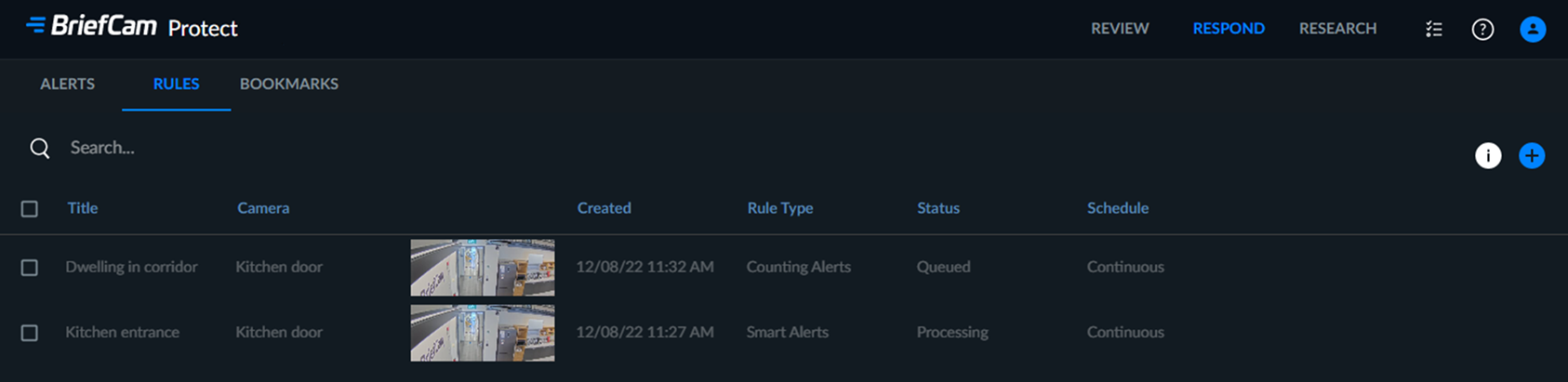The image size is (1568, 382).
Task: Open the Kitchen entrance camera thumbnail
Action: (x=483, y=333)
